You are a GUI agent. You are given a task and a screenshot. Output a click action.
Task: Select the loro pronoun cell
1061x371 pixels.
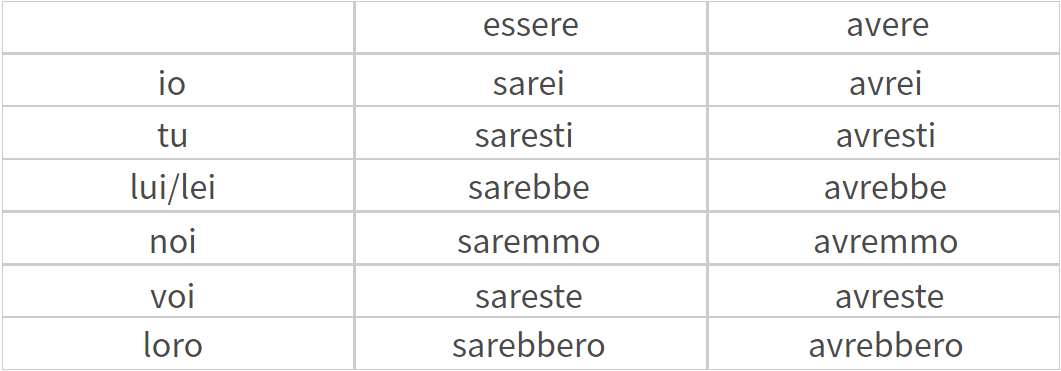coord(173,345)
